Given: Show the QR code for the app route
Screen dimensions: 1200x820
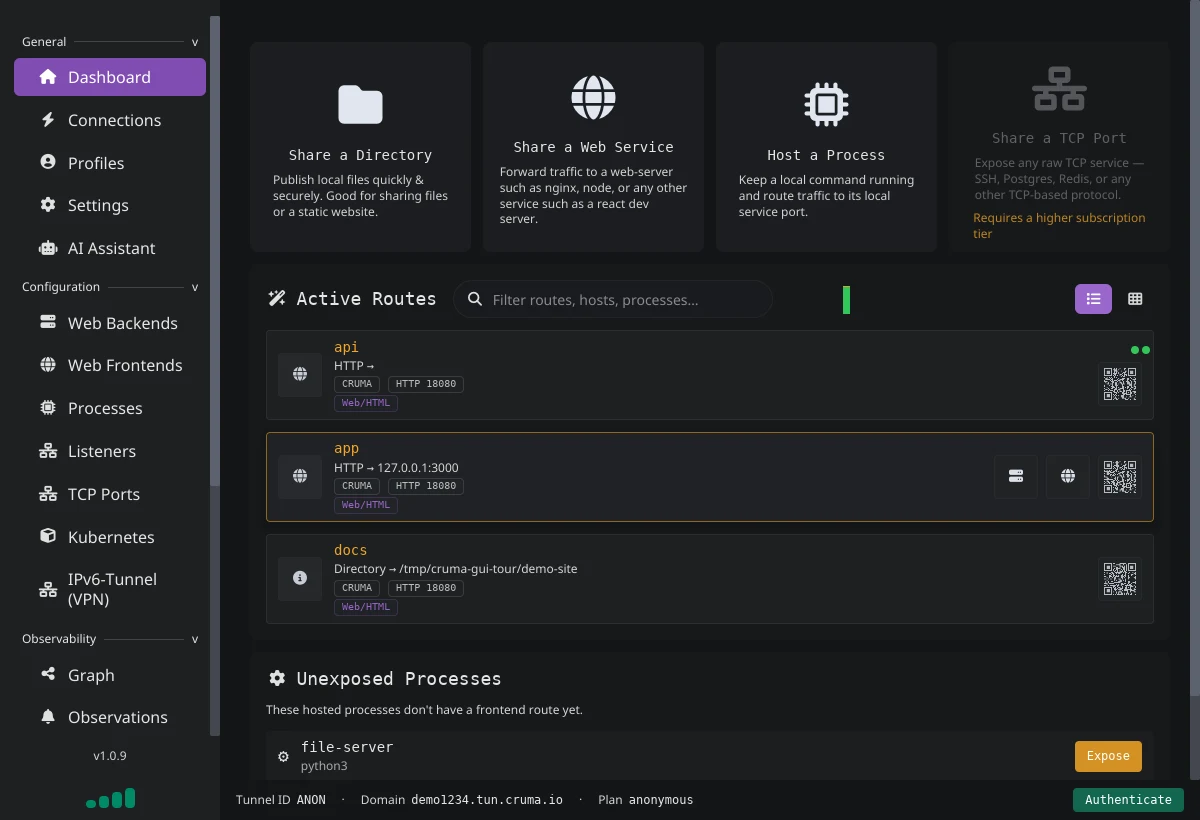Looking at the screenshot, I should [1120, 476].
